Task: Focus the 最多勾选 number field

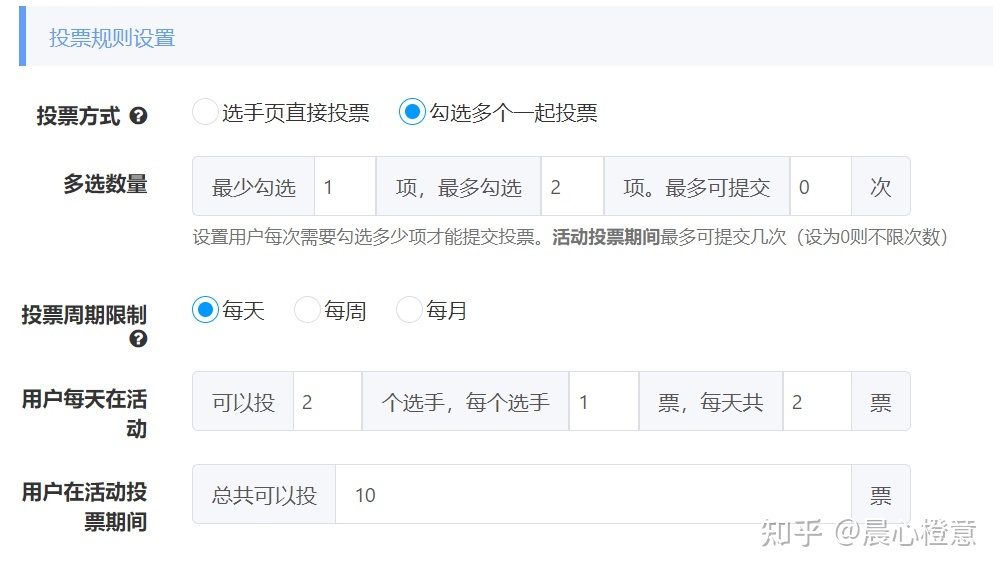Action: [572, 187]
